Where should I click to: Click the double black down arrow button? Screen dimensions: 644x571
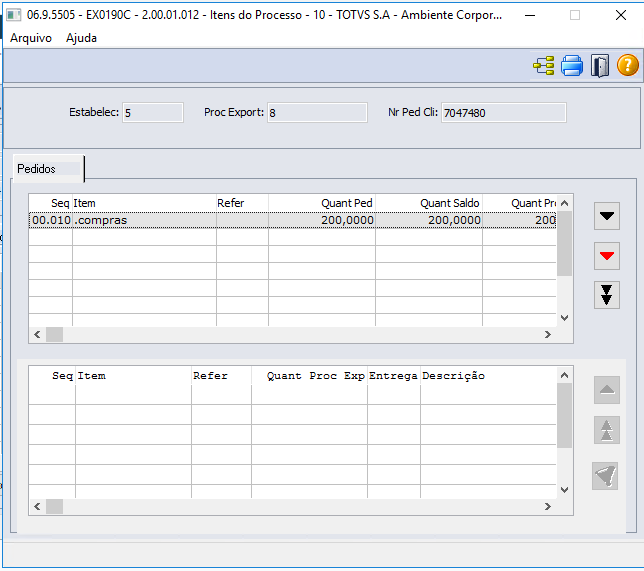(x=607, y=295)
